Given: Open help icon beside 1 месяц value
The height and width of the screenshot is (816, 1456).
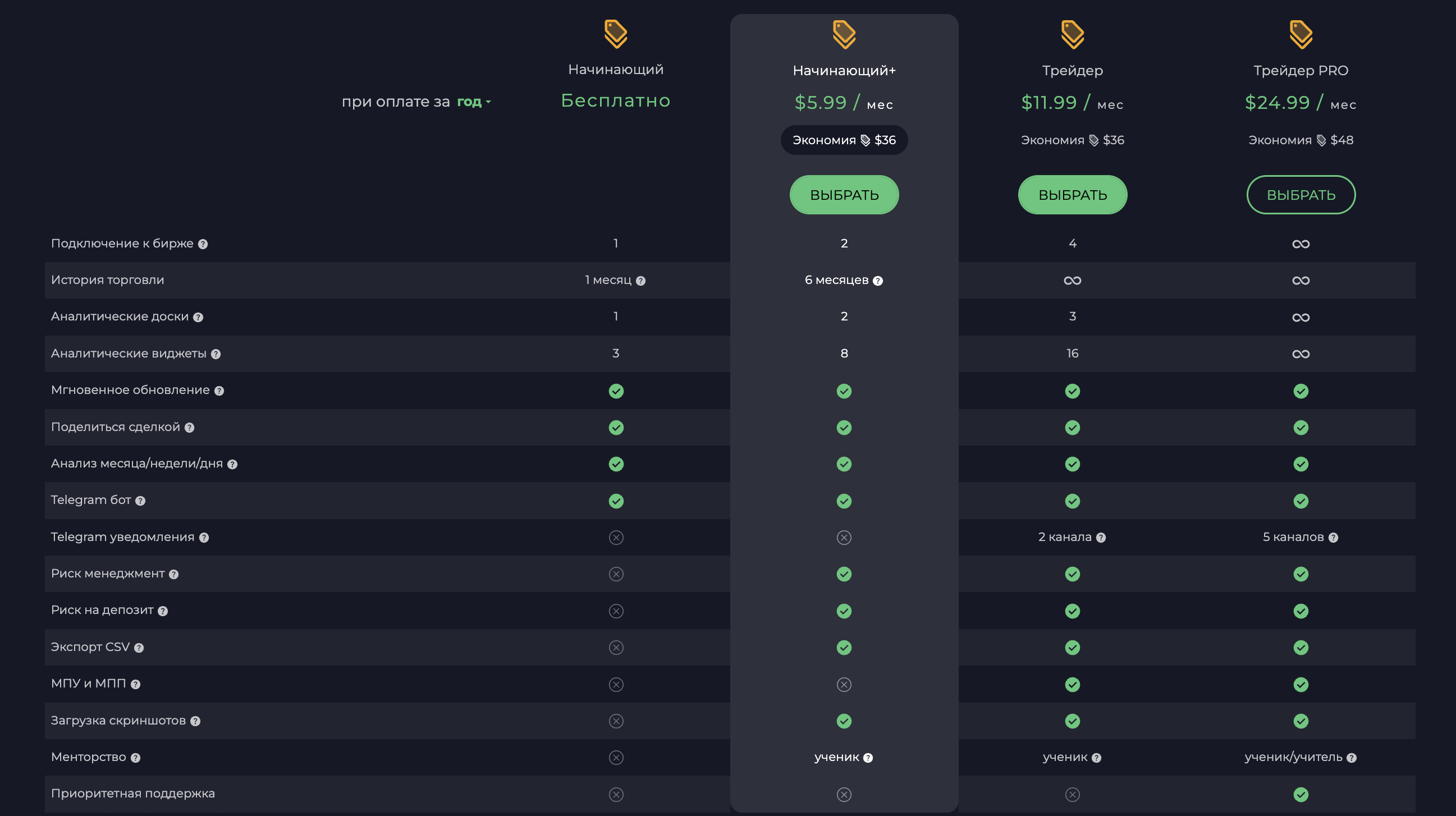Looking at the screenshot, I should [x=640, y=281].
